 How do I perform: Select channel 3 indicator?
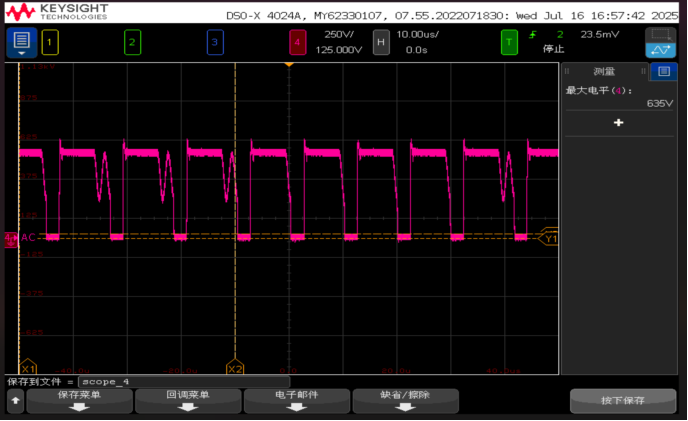(215, 42)
